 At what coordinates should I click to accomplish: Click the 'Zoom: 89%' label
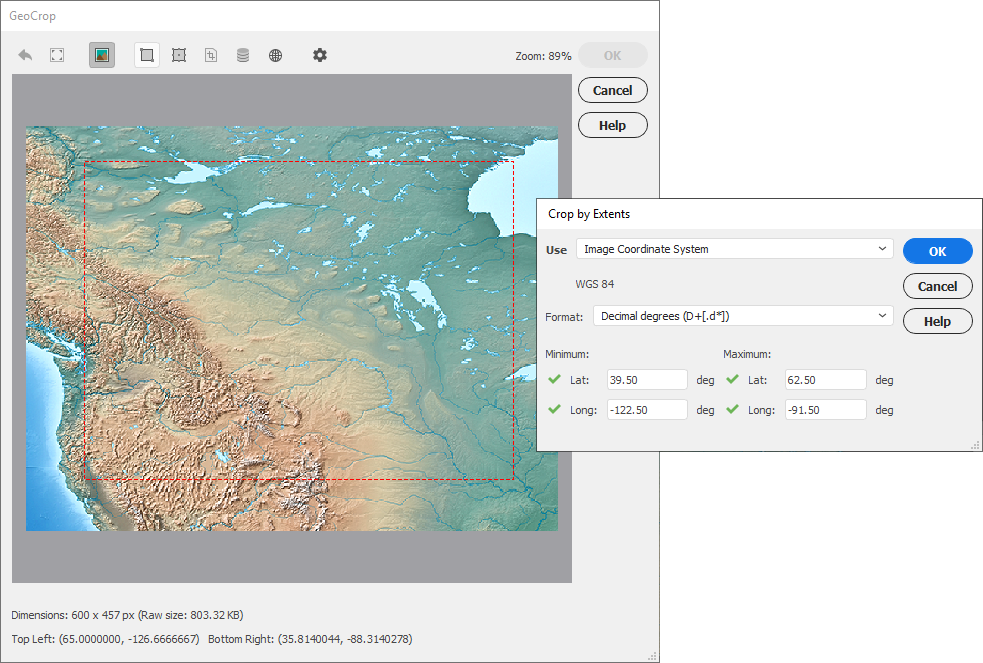pyautogui.click(x=543, y=56)
